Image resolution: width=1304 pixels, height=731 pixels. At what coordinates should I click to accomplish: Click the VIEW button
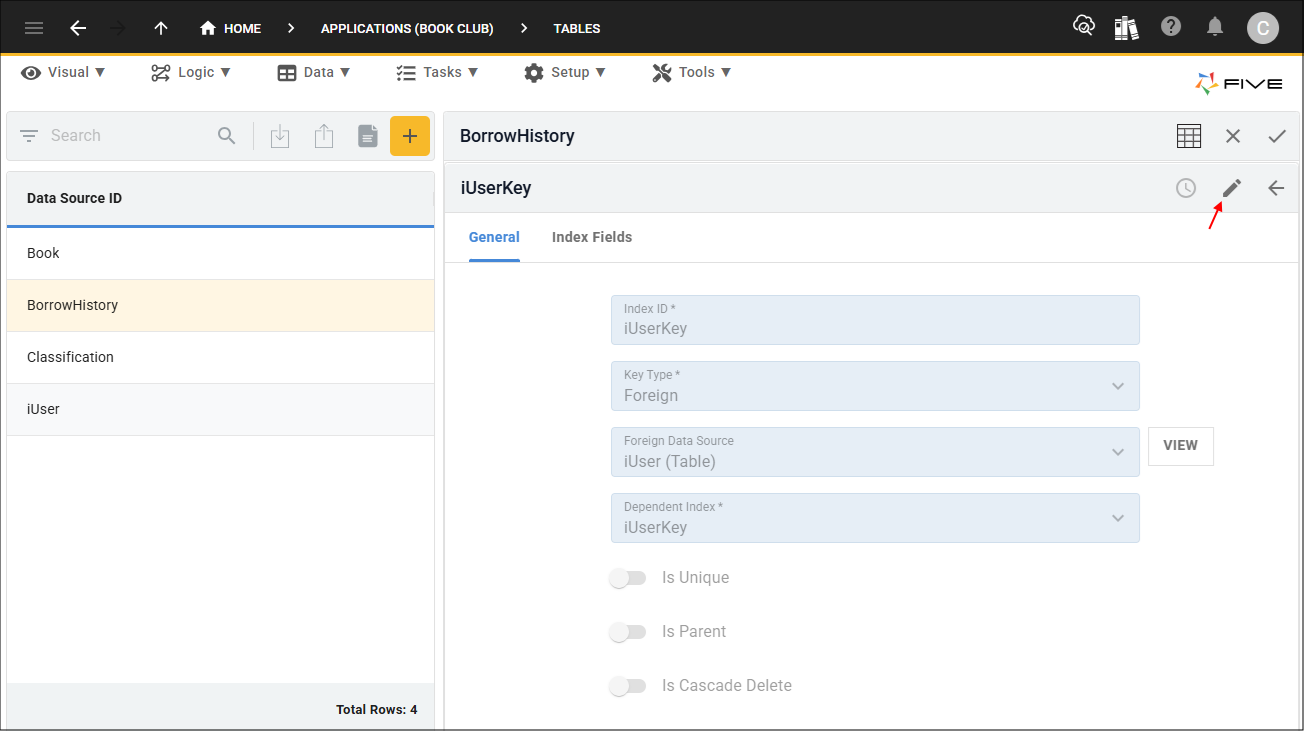pos(1181,446)
